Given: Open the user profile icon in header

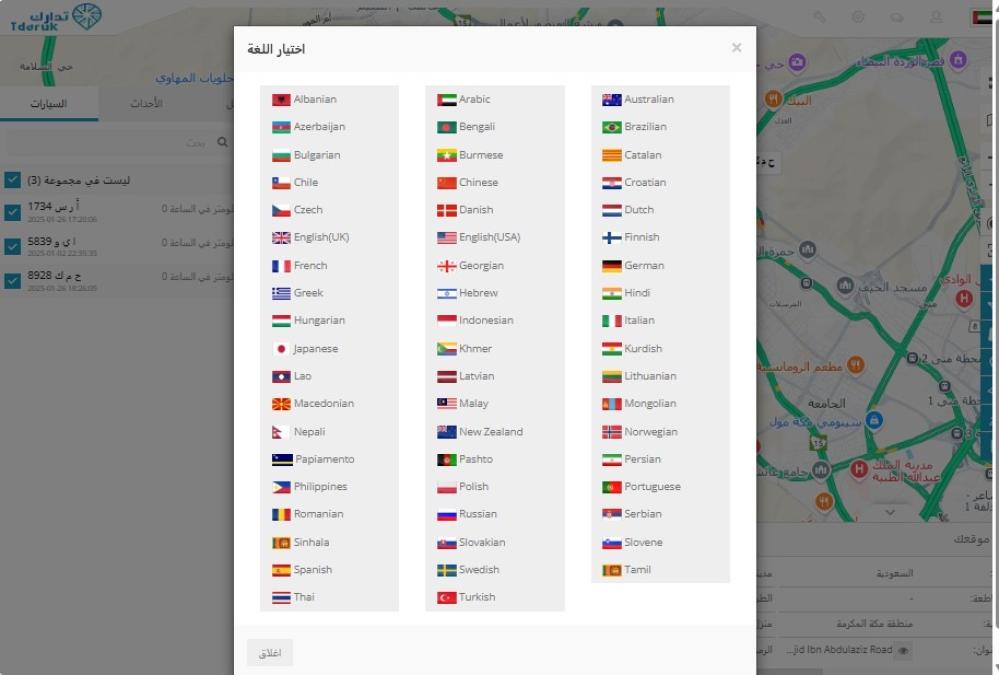Looking at the screenshot, I should click(x=936, y=17).
